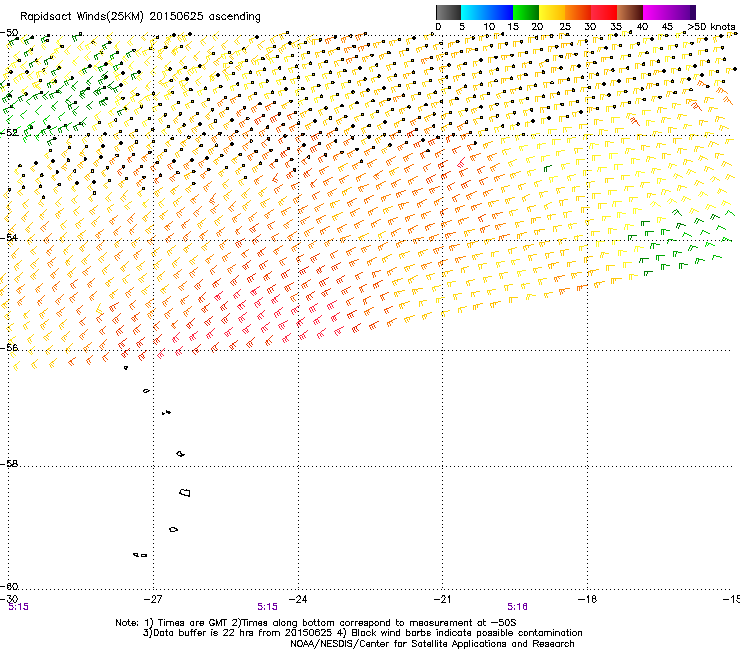
Task: Click the '-30' longitude axis label
Action: [x=8, y=599]
